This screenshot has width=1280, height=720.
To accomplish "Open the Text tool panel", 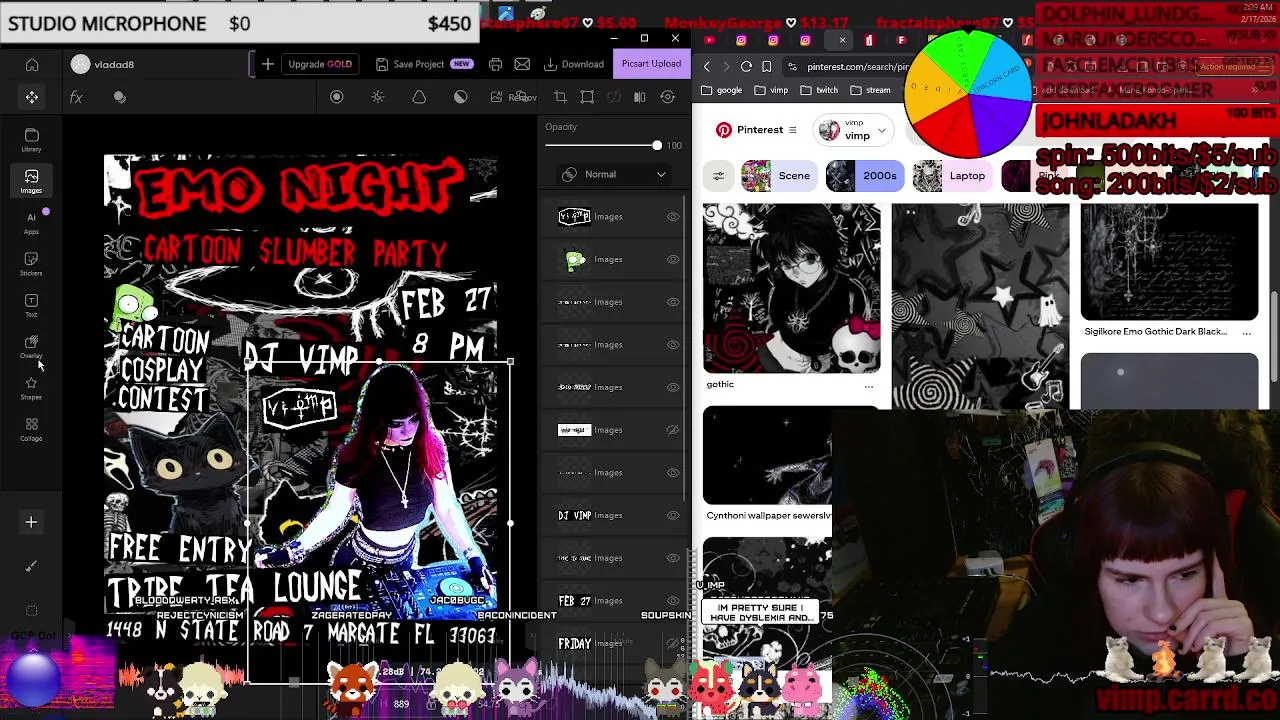I will coord(31,305).
